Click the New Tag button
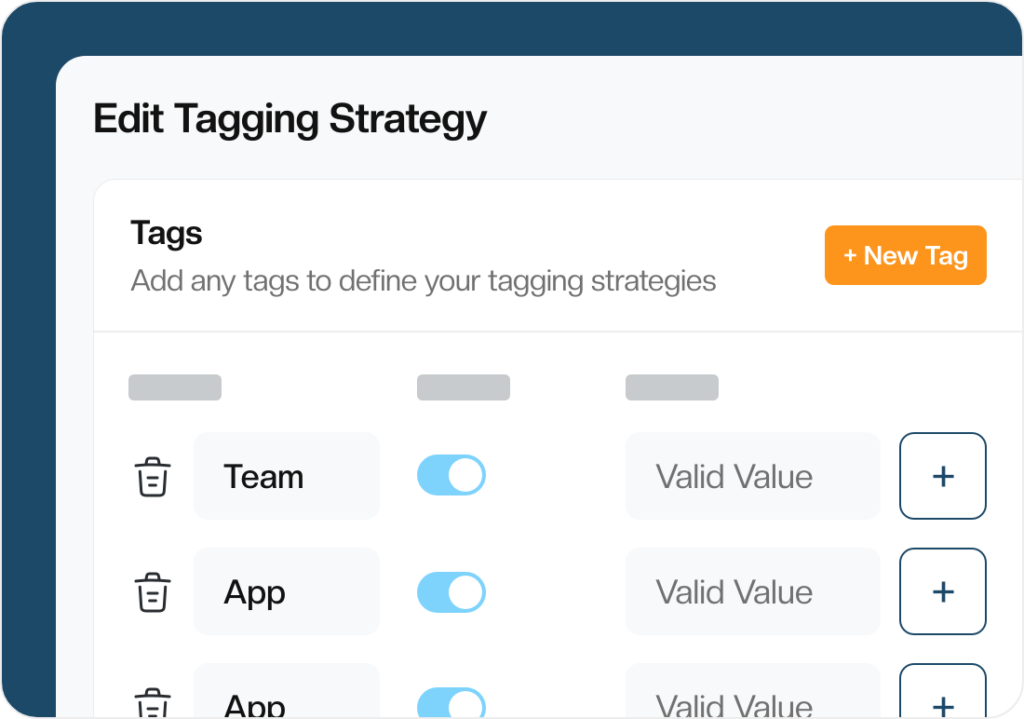Screen dimensions: 1024x719 pyautogui.click(x=904, y=255)
